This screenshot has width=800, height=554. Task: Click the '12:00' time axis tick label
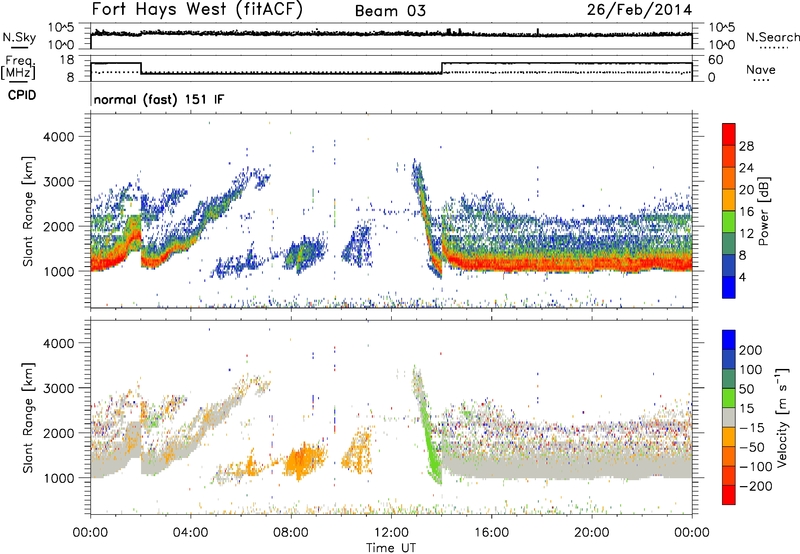coord(391,533)
